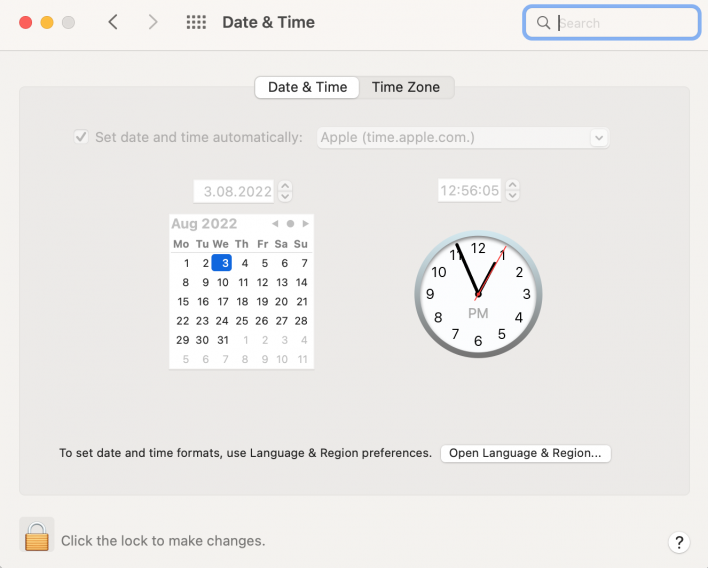The image size is (708, 568).
Task: Click the magnifier icon in search field
Action: click(x=543, y=23)
